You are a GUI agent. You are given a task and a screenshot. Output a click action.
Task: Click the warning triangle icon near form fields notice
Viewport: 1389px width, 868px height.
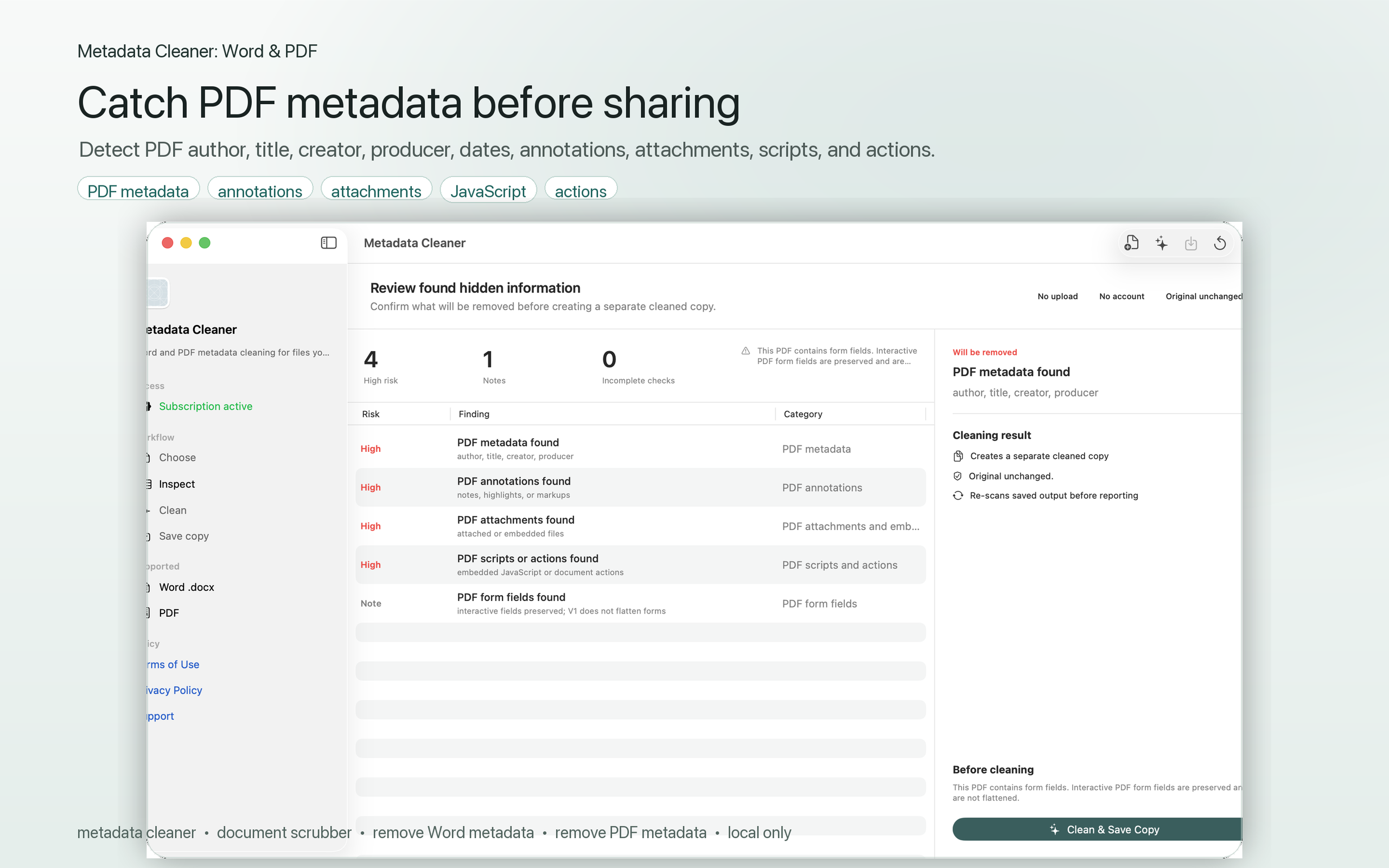point(746,351)
